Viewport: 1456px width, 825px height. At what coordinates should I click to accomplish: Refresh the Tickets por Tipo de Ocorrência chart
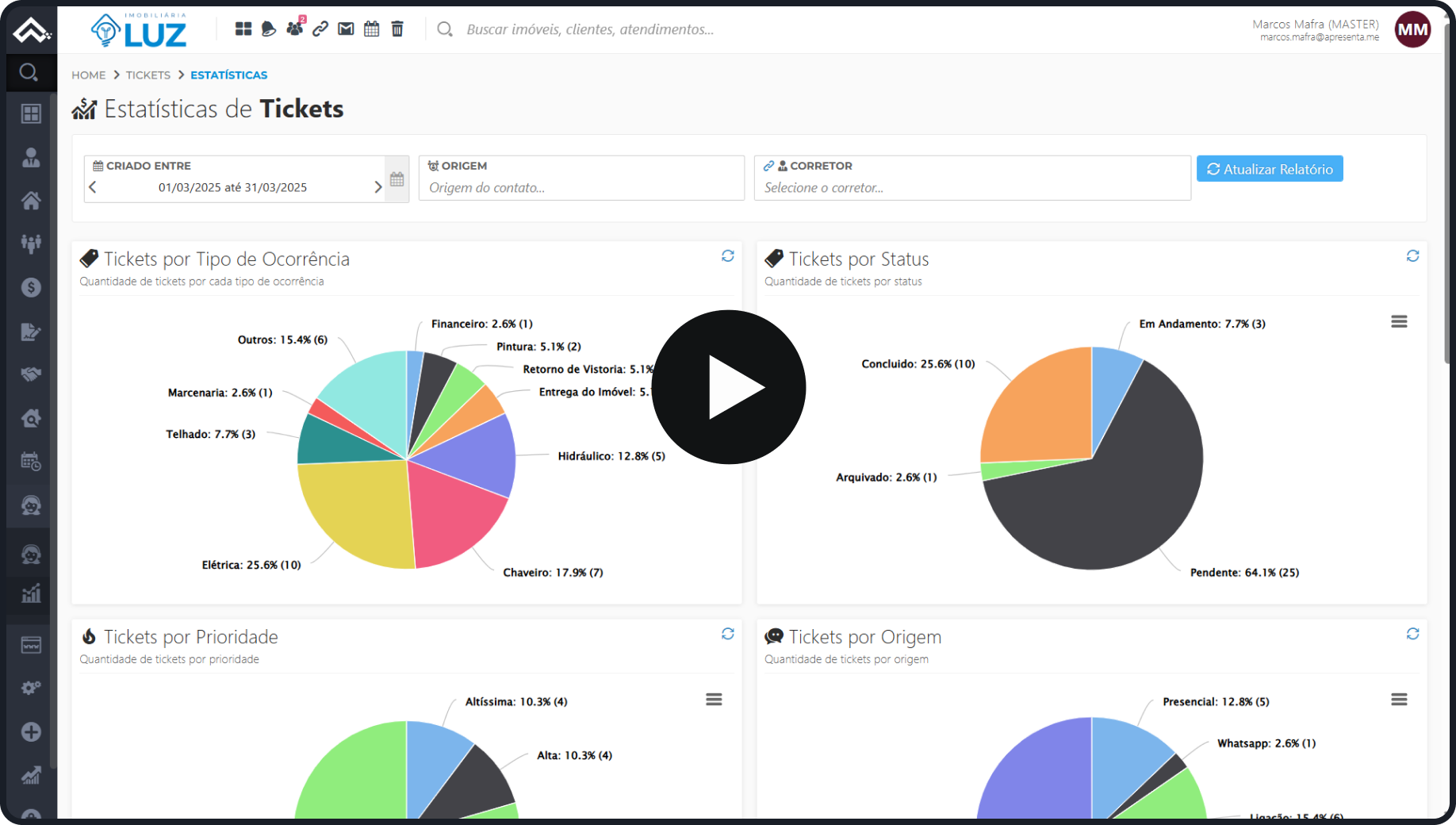click(727, 256)
